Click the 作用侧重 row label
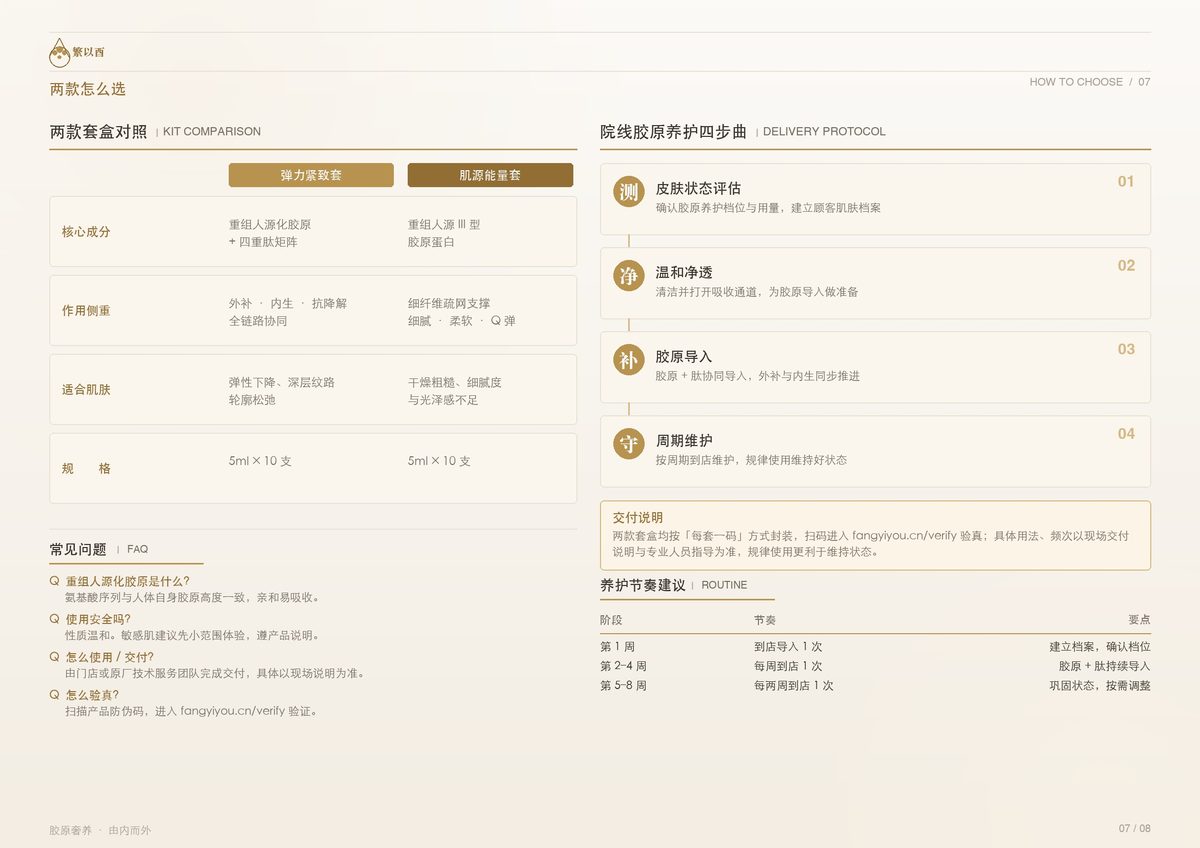Image resolution: width=1200 pixels, height=848 pixels. pos(86,311)
